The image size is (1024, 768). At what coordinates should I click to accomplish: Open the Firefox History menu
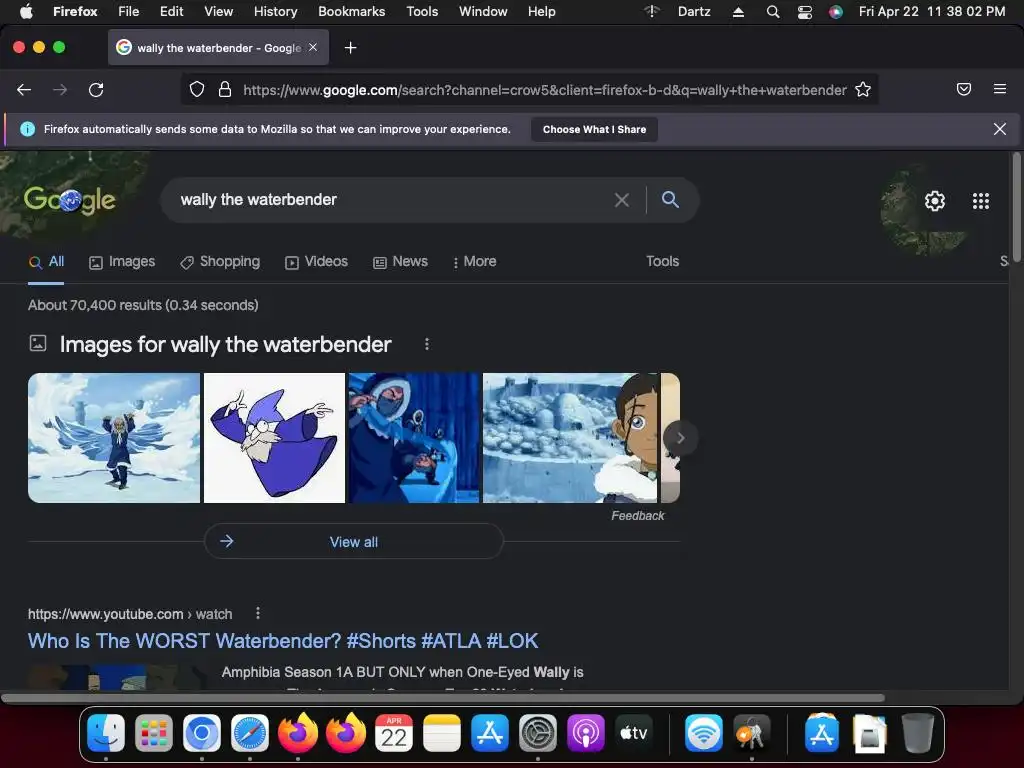(x=275, y=11)
